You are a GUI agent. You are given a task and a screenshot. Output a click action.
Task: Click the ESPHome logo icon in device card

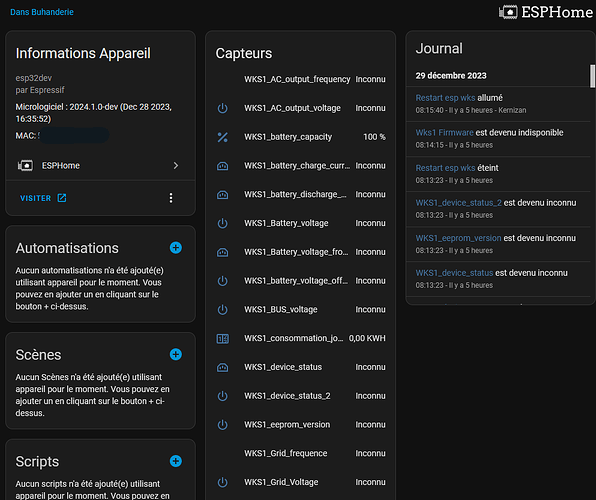click(25, 165)
